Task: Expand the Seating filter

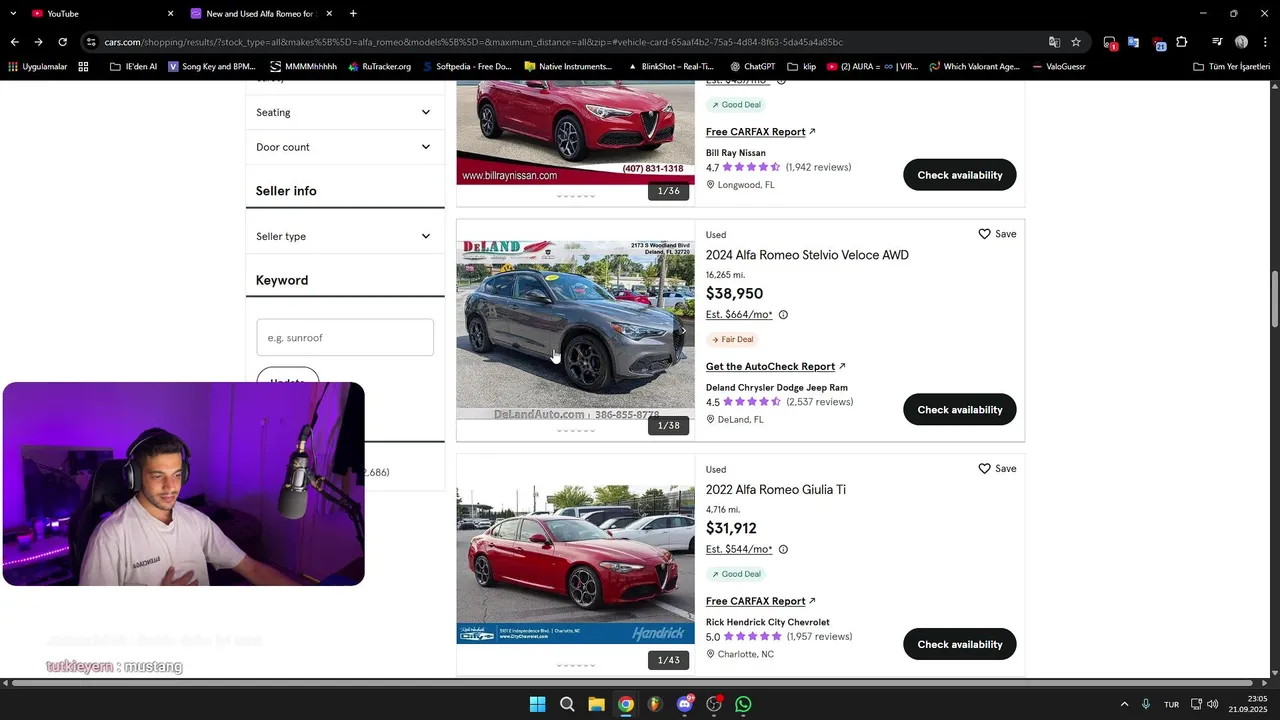Action: 345,112
